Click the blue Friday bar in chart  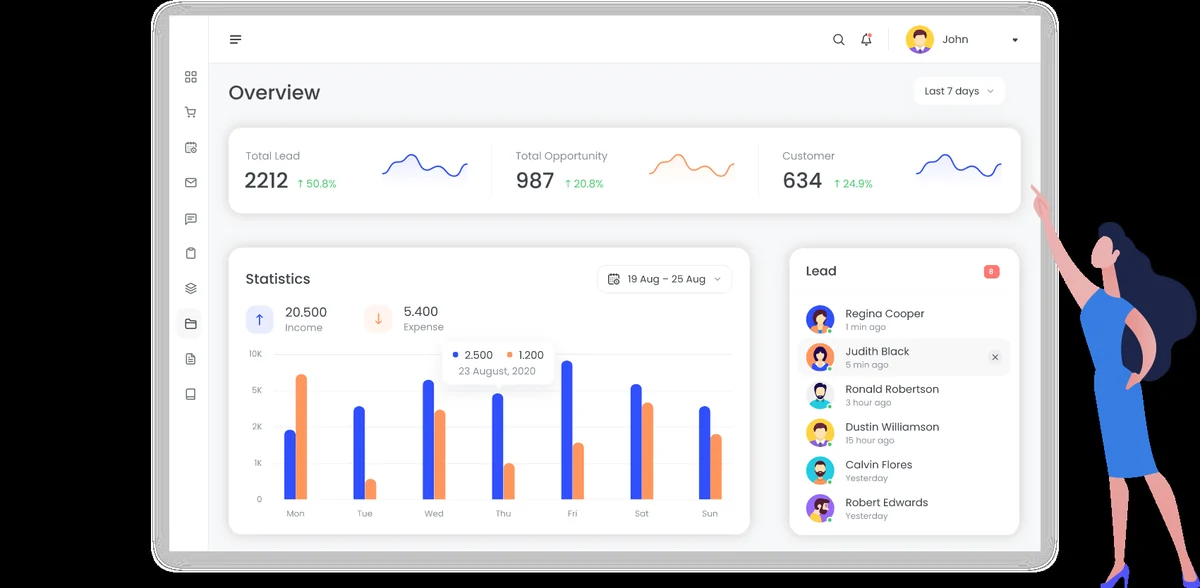coord(567,430)
